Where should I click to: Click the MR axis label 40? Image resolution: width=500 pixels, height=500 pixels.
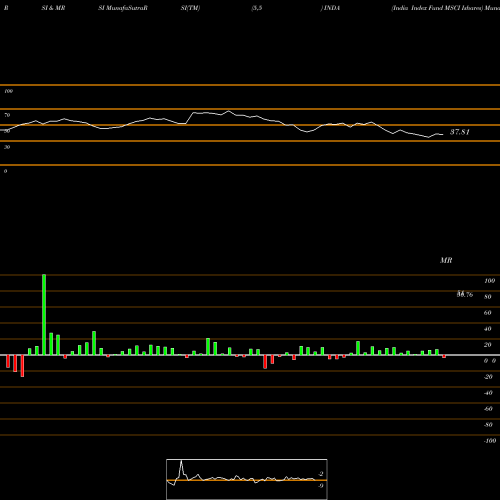pyautogui.click(x=487, y=329)
